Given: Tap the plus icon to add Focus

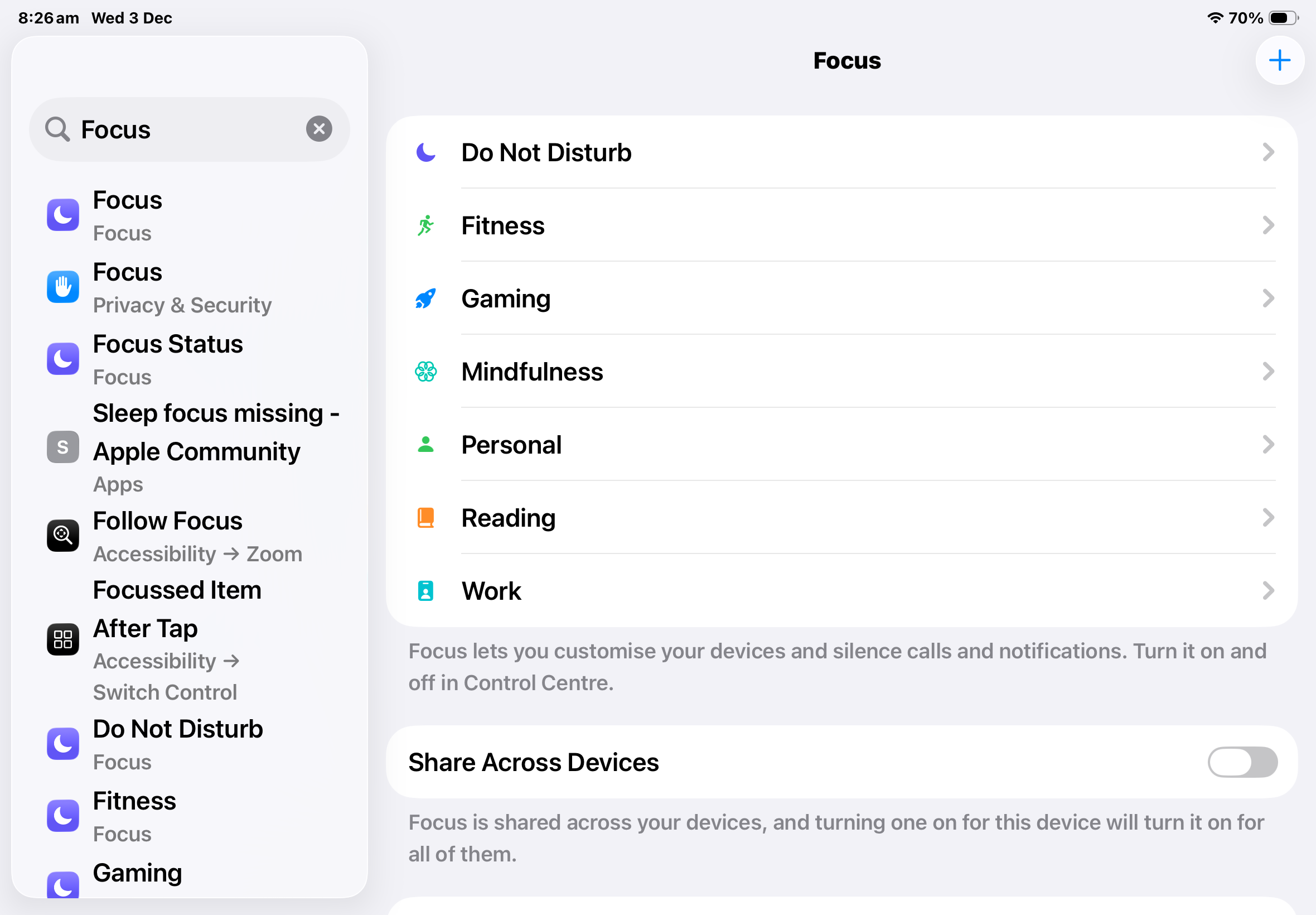Looking at the screenshot, I should tap(1279, 60).
